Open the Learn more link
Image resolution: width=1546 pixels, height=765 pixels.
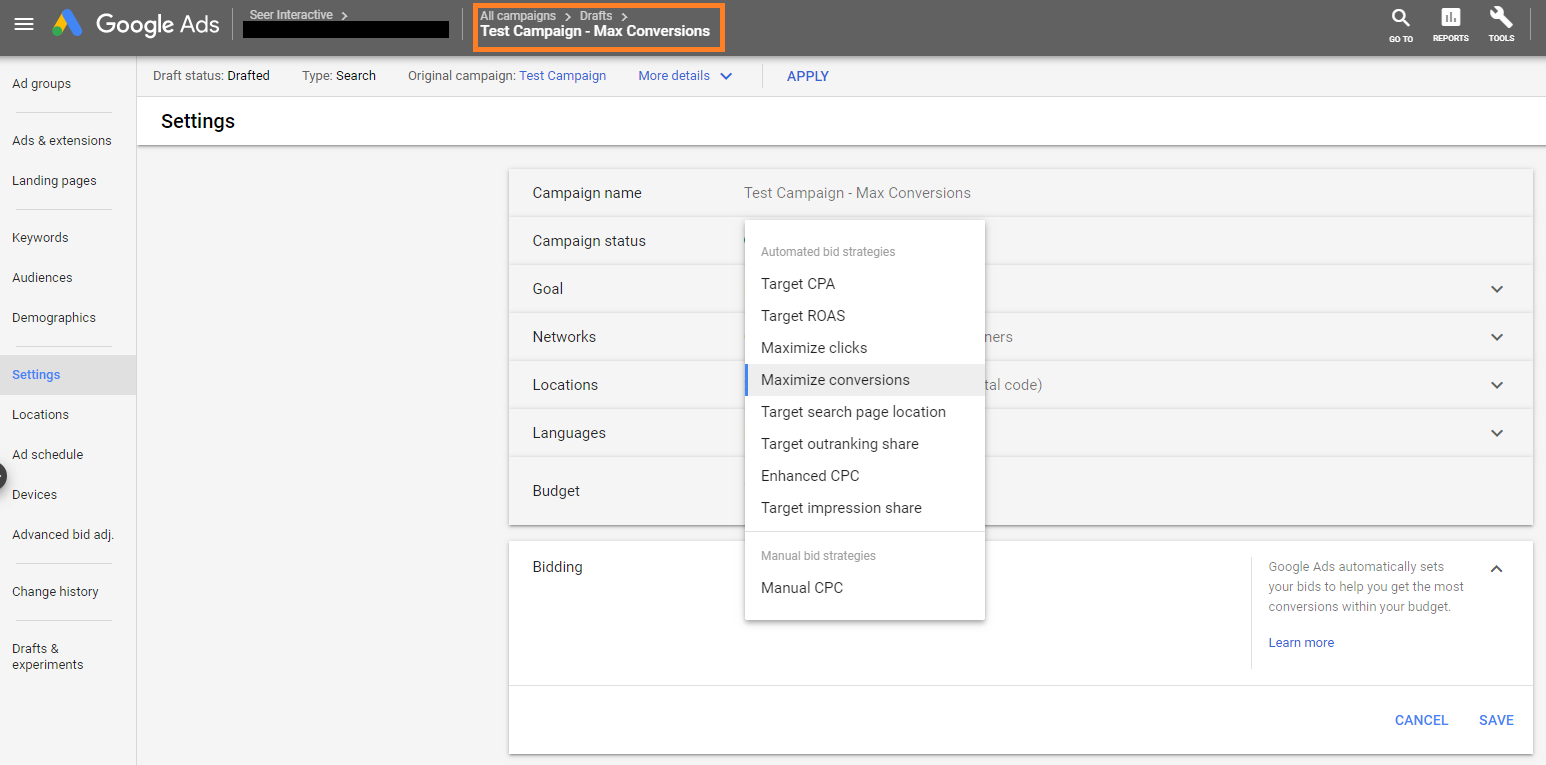(x=1301, y=643)
